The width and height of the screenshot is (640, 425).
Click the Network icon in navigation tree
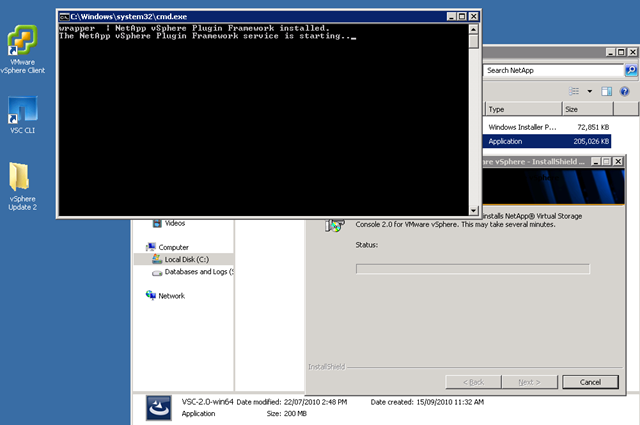[x=151, y=295]
